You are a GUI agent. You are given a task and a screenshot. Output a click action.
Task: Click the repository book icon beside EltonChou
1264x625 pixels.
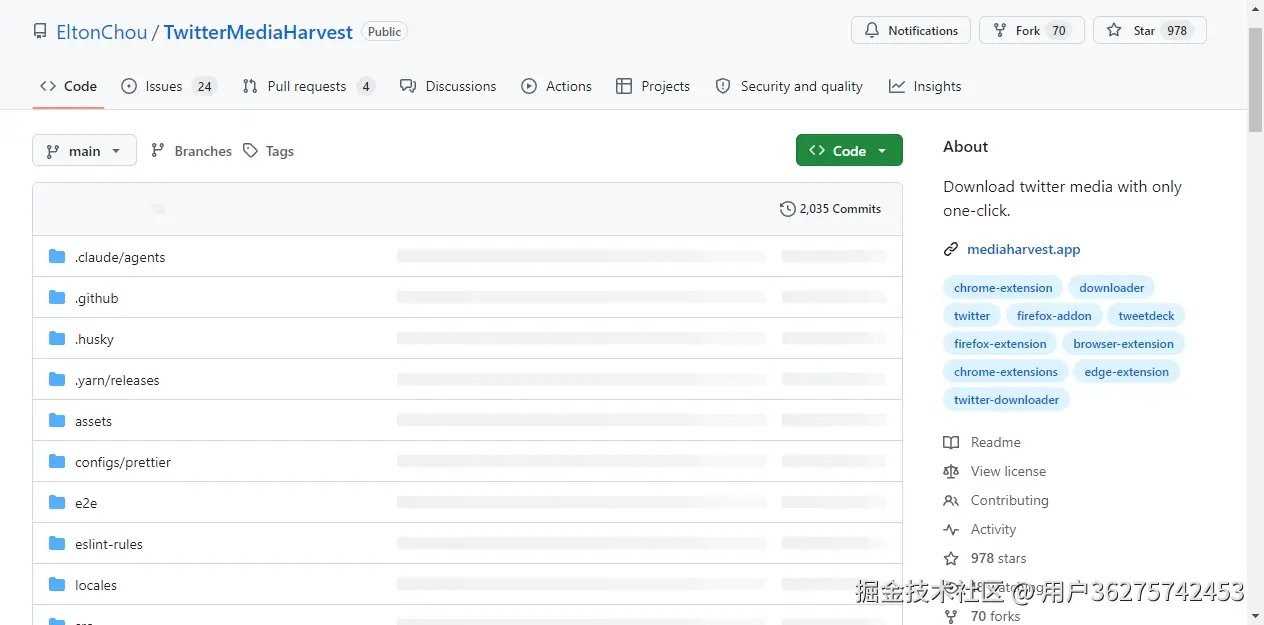(40, 32)
